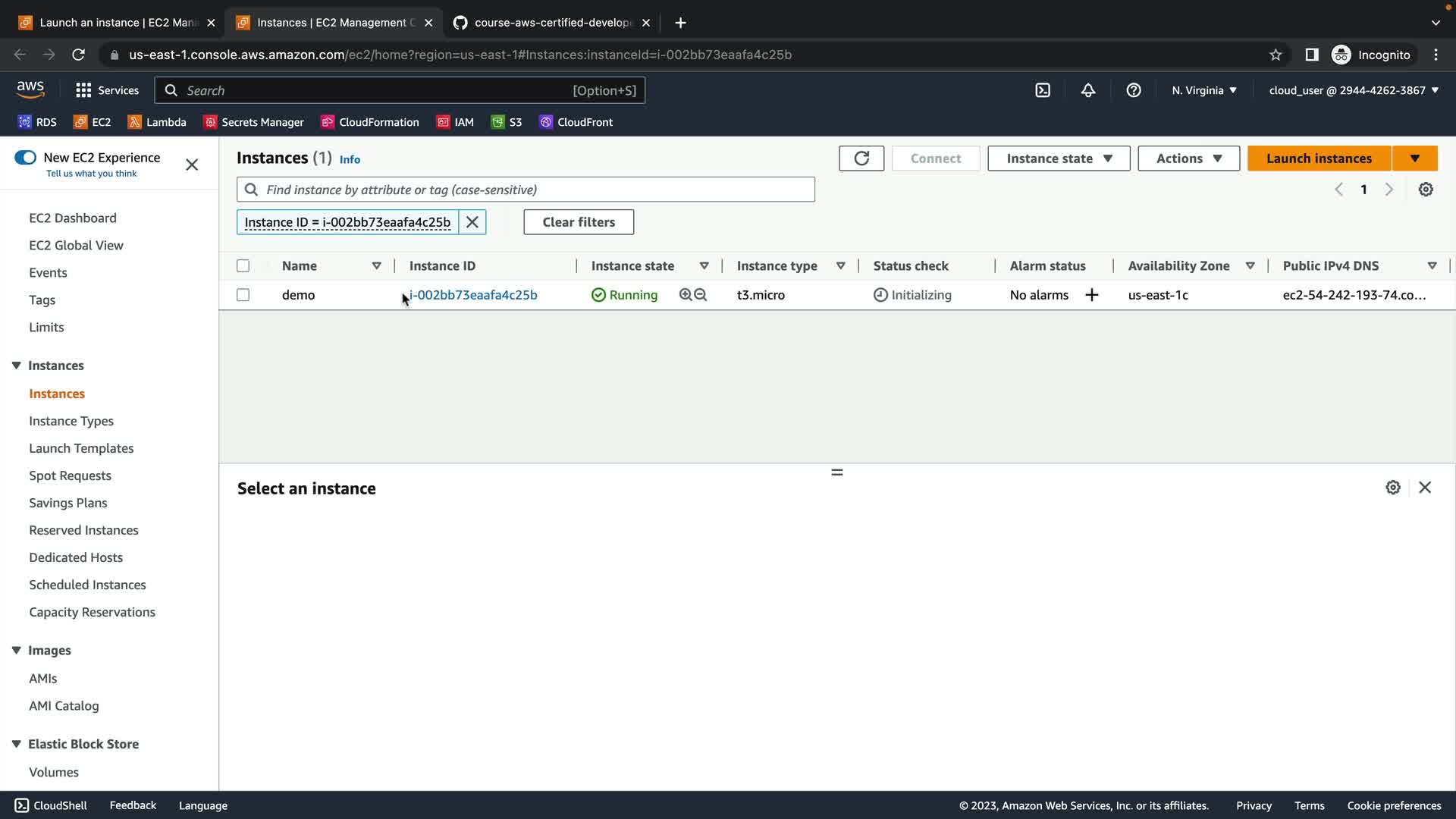
Task: Click zoom-in filter icon beside Running
Action: click(x=686, y=295)
